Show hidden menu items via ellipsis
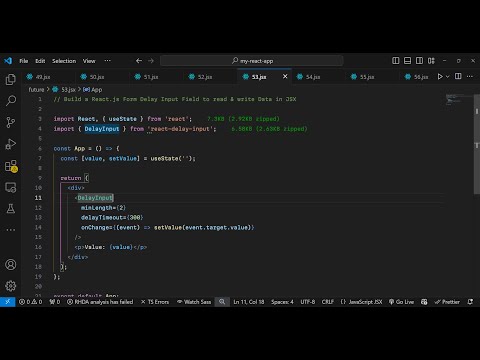Screen dimensions: 480x360 (107, 61)
